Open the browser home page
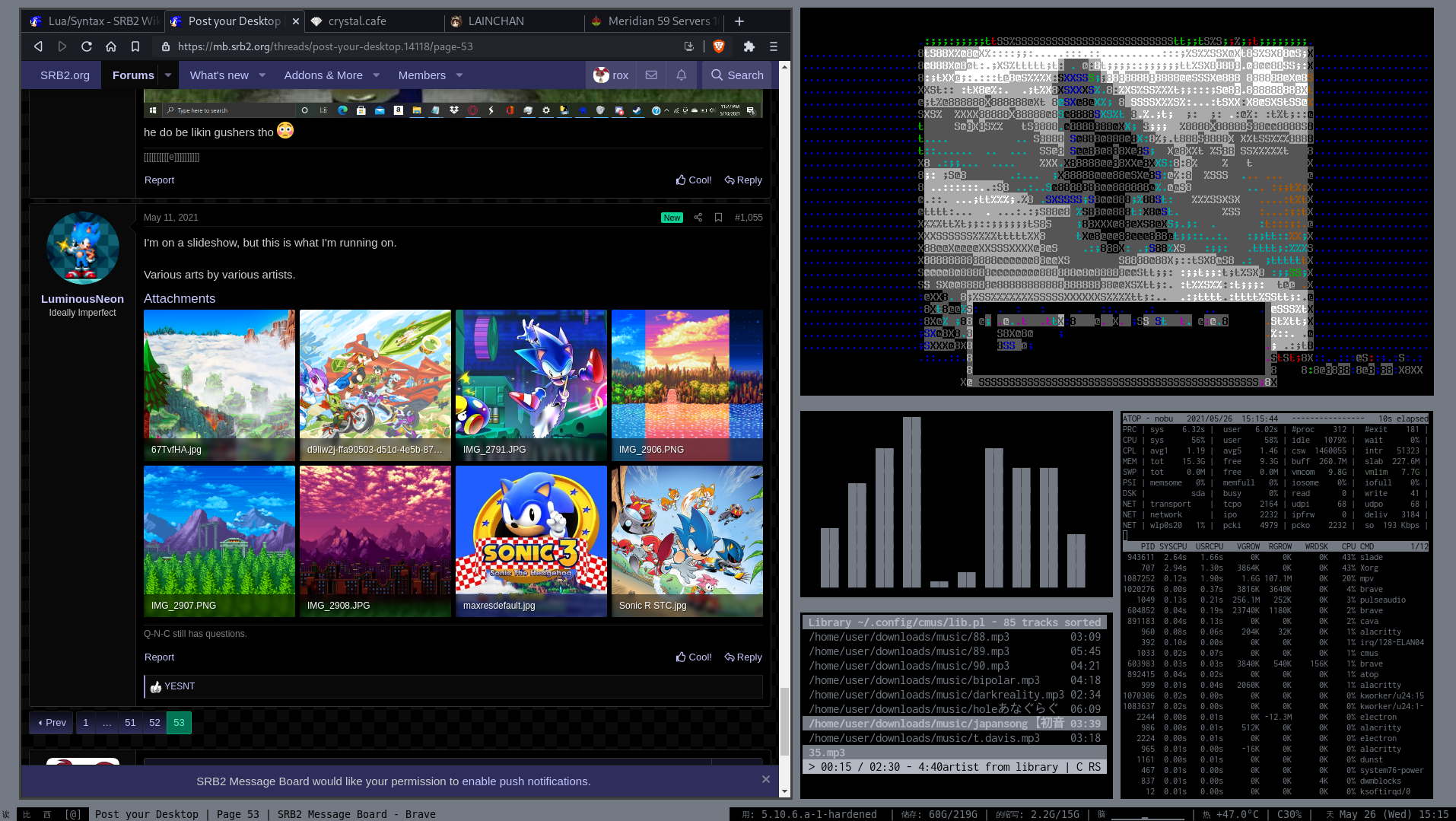Image resolution: width=1456 pixels, height=821 pixels. (x=111, y=46)
